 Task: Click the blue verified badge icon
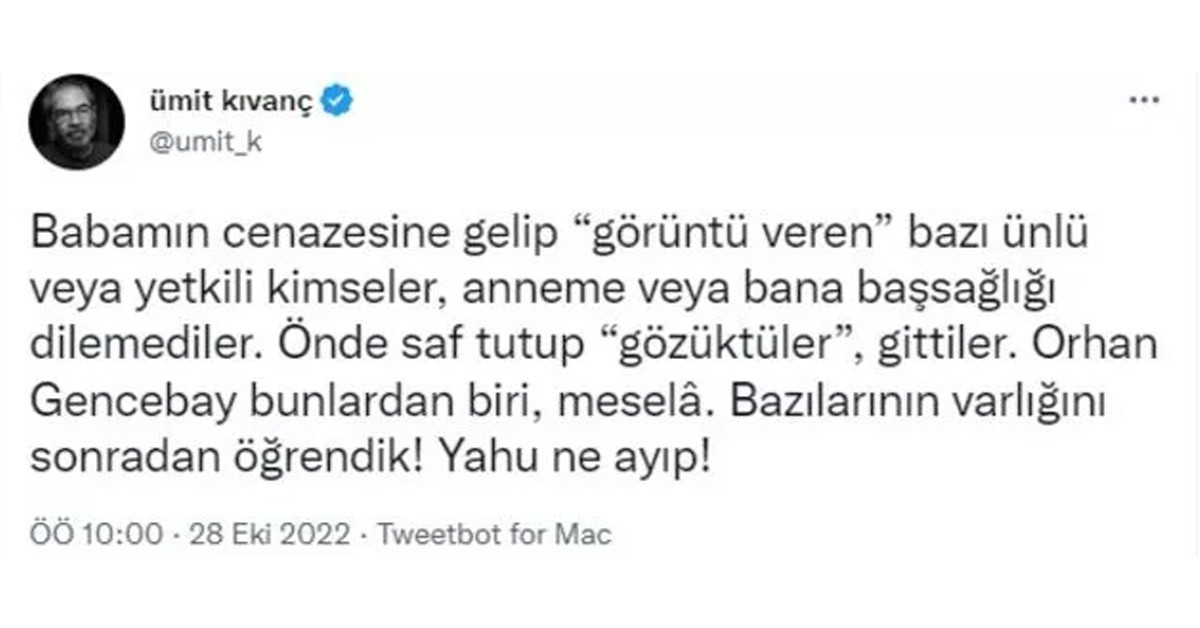337,101
